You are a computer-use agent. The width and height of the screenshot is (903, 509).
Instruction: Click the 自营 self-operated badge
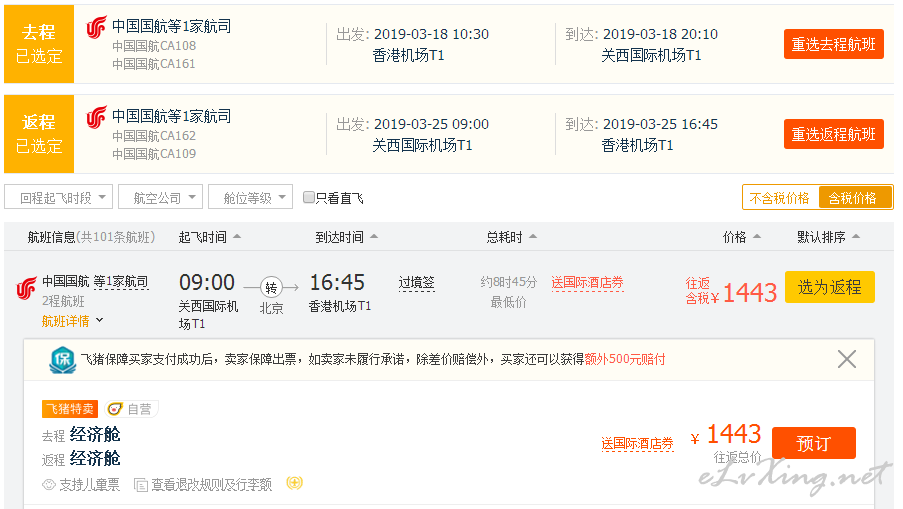[x=131, y=409]
